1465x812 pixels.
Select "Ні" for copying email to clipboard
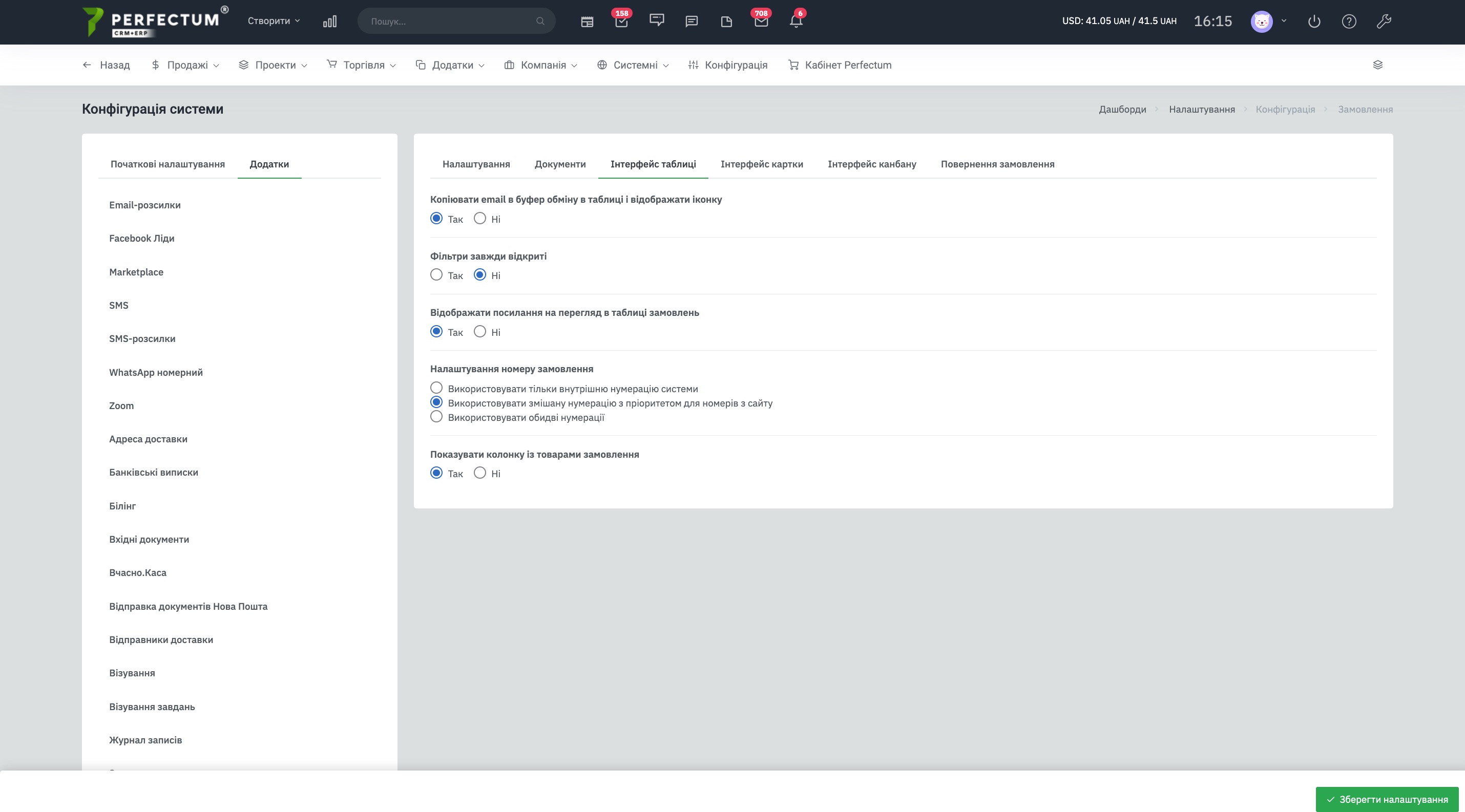(x=480, y=219)
